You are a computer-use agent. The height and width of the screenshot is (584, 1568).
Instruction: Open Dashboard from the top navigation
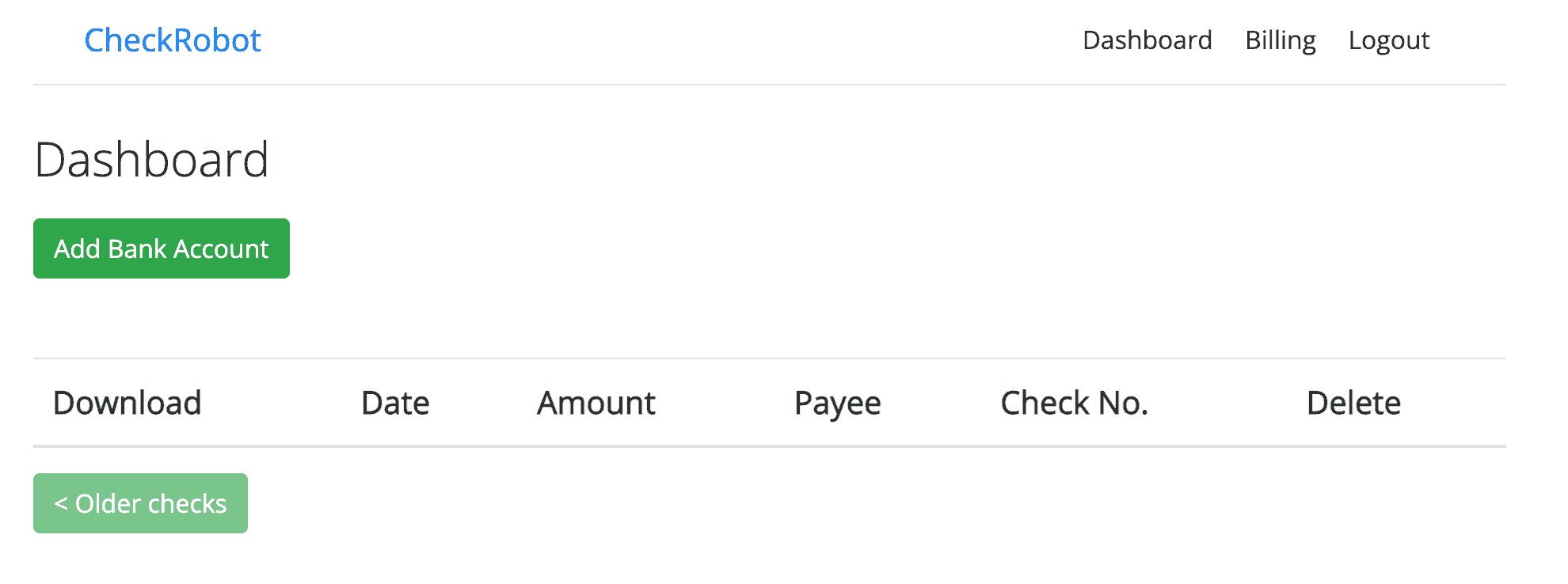[x=1147, y=40]
